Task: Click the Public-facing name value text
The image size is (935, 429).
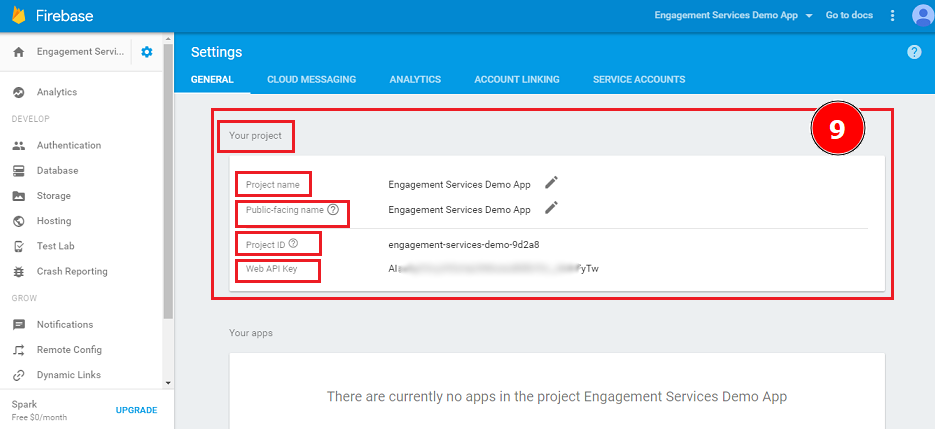Action: tap(459, 209)
